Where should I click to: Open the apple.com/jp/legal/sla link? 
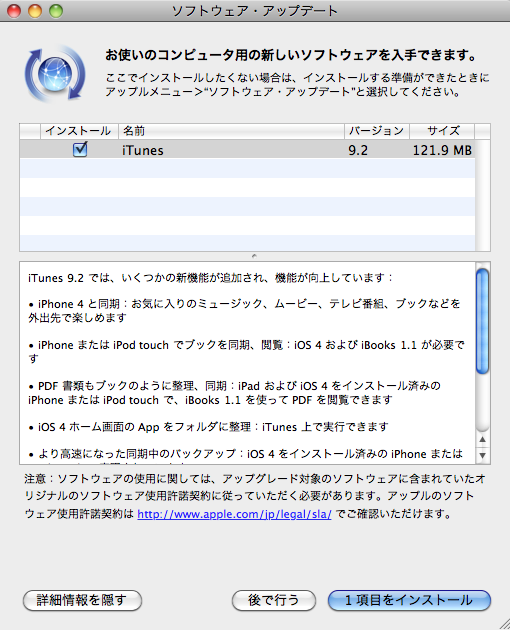click(234, 514)
